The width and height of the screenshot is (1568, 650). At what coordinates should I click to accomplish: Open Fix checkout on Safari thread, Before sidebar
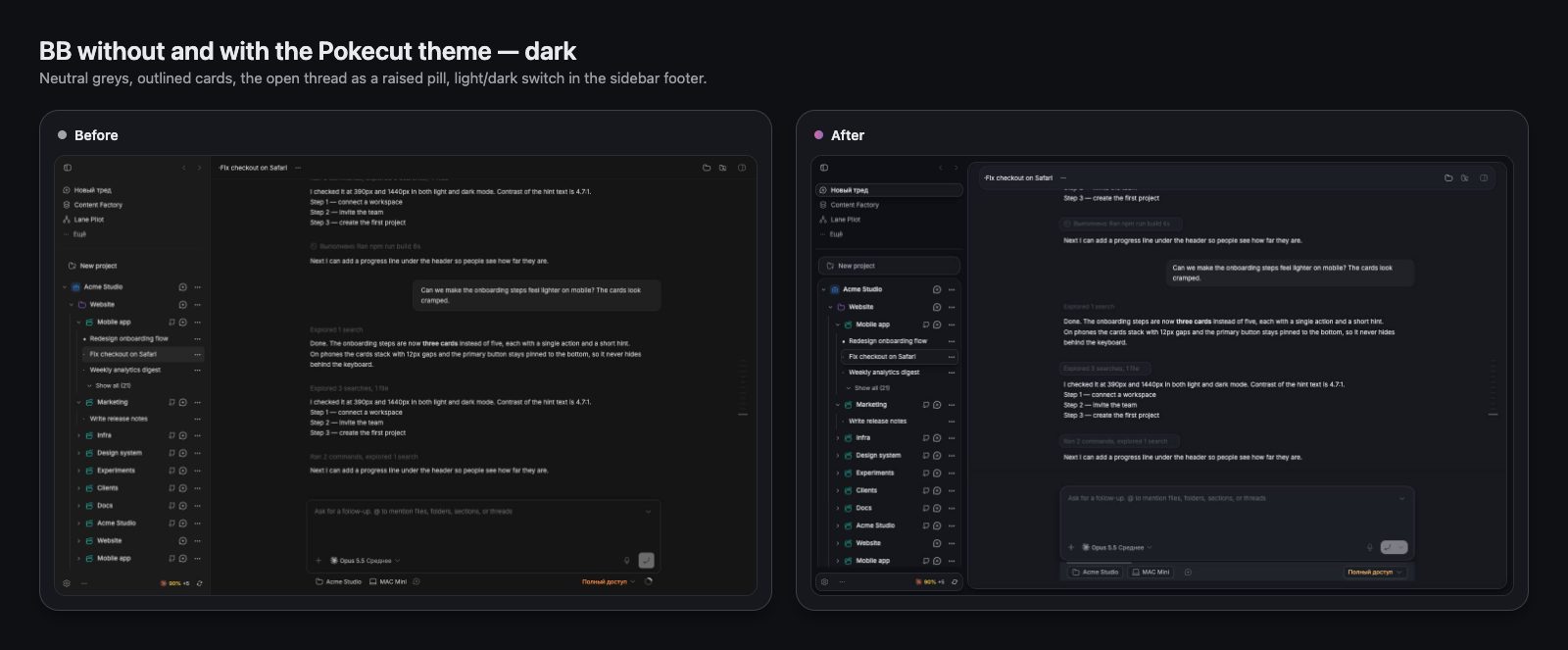tap(142, 354)
